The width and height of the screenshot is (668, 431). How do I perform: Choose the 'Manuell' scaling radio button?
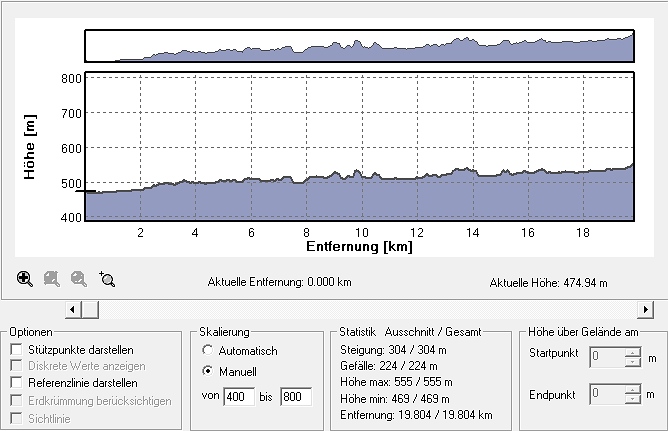[208, 371]
